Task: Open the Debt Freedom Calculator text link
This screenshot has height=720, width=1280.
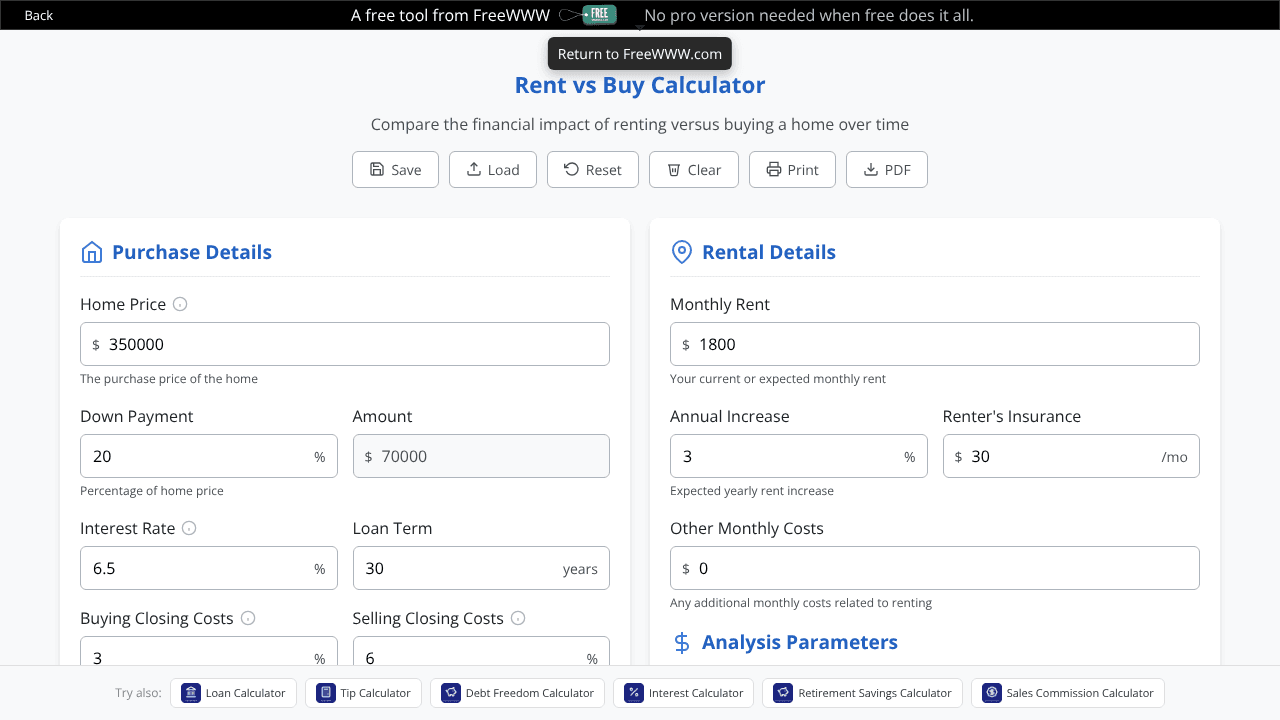Action: [530, 693]
